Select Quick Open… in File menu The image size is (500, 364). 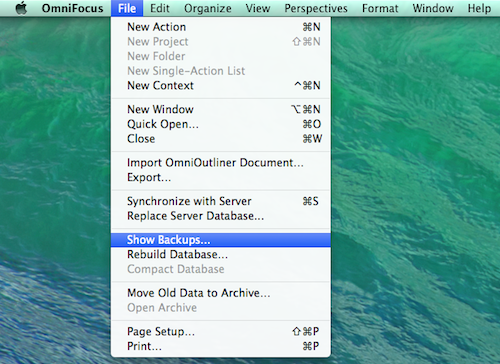coord(221,124)
